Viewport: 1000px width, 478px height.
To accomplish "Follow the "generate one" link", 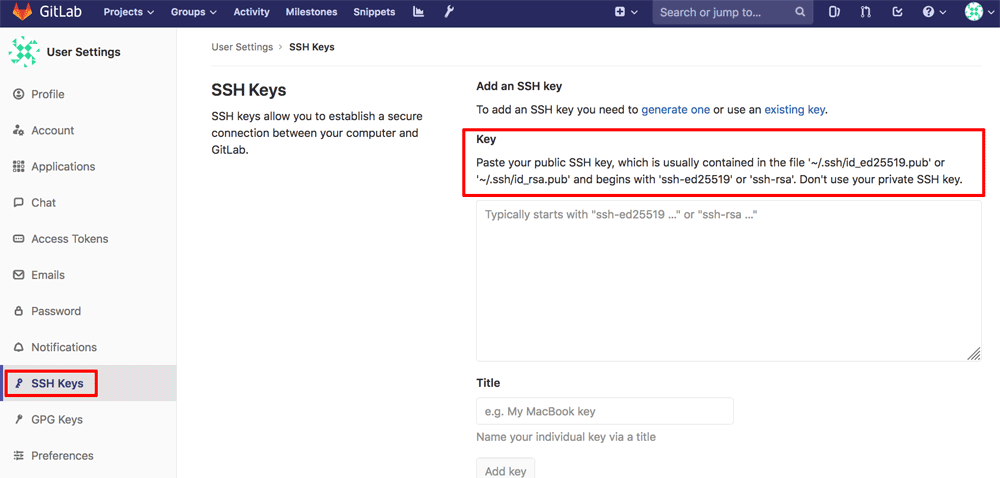I will tap(675, 109).
